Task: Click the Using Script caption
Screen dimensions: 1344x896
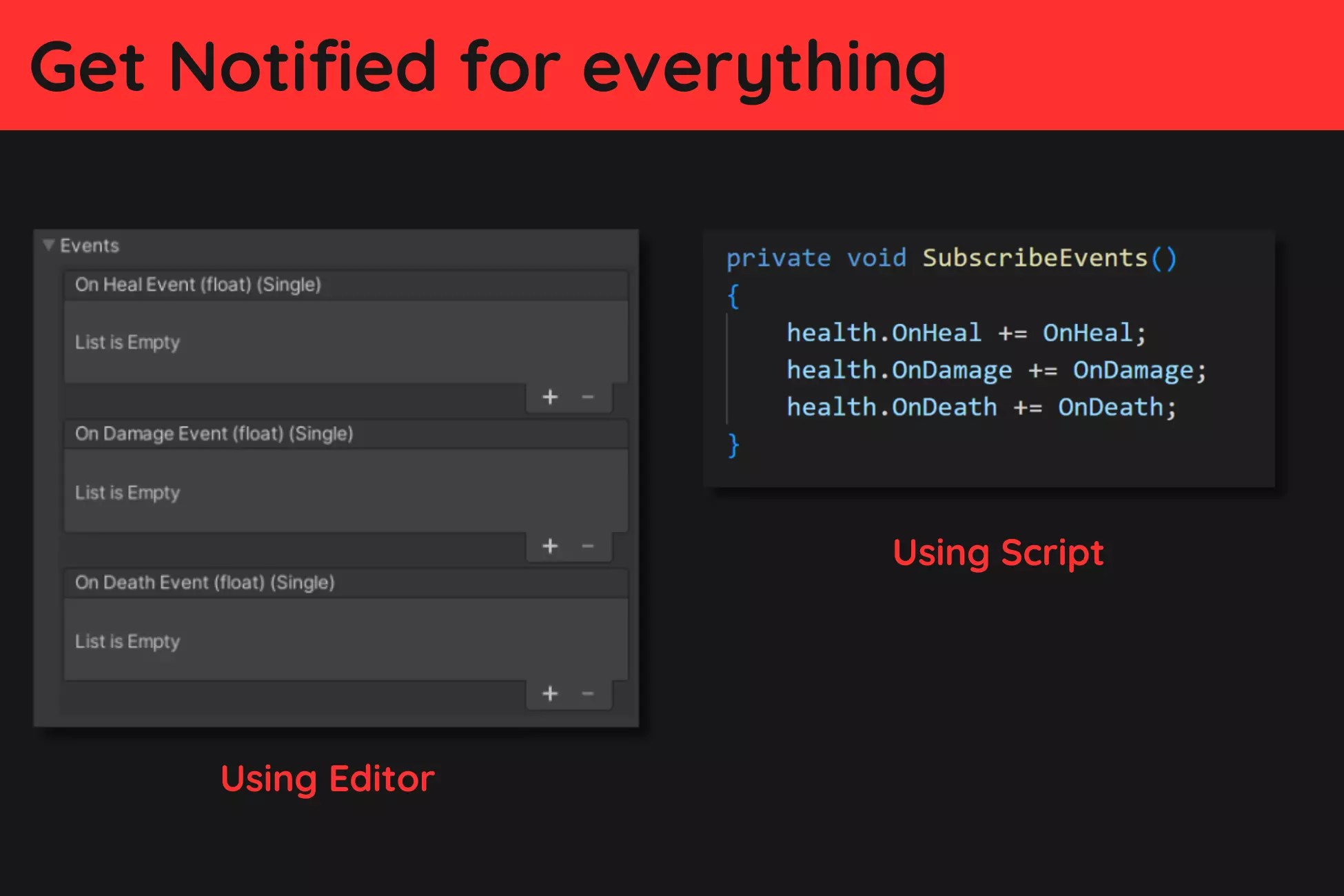Action: tap(998, 553)
